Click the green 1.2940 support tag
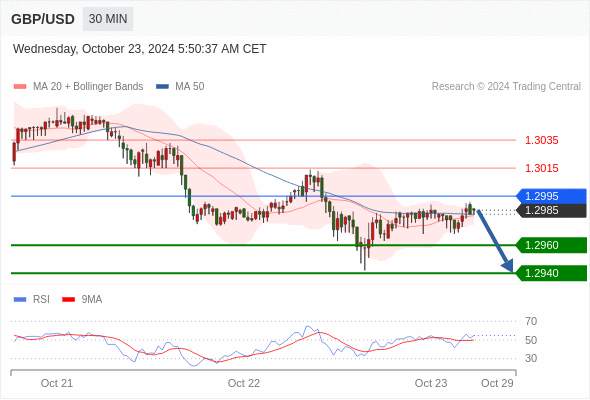The image size is (590, 400). click(551, 273)
